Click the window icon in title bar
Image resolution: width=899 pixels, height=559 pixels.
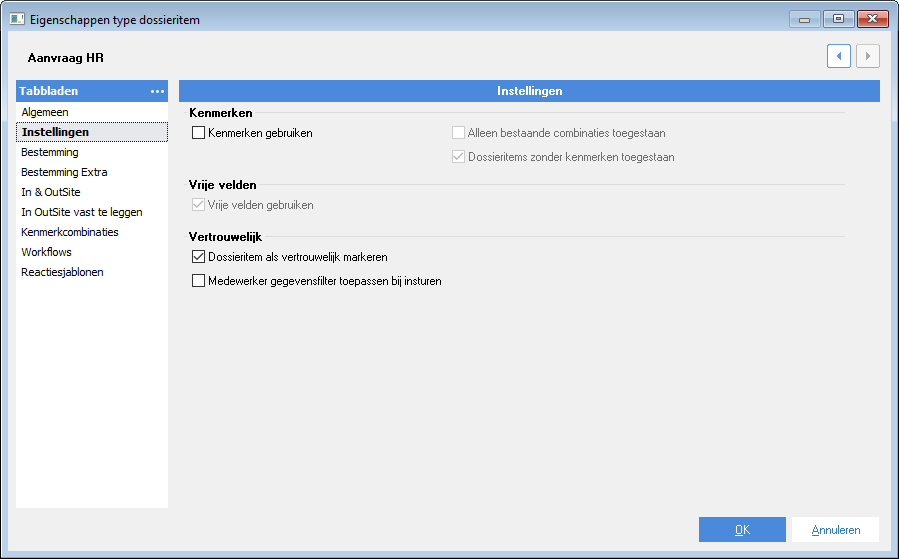(x=17, y=19)
